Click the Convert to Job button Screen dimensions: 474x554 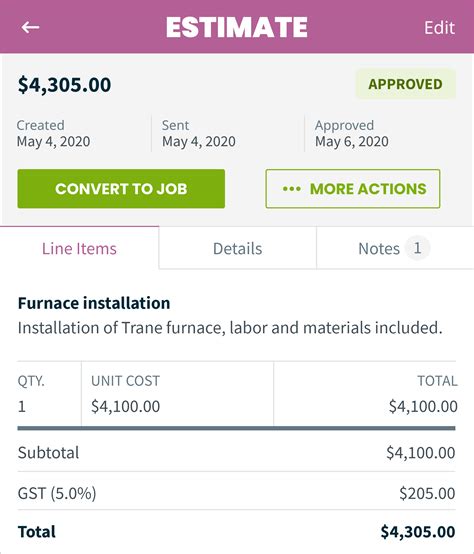pyautogui.click(x=121, y=189)
